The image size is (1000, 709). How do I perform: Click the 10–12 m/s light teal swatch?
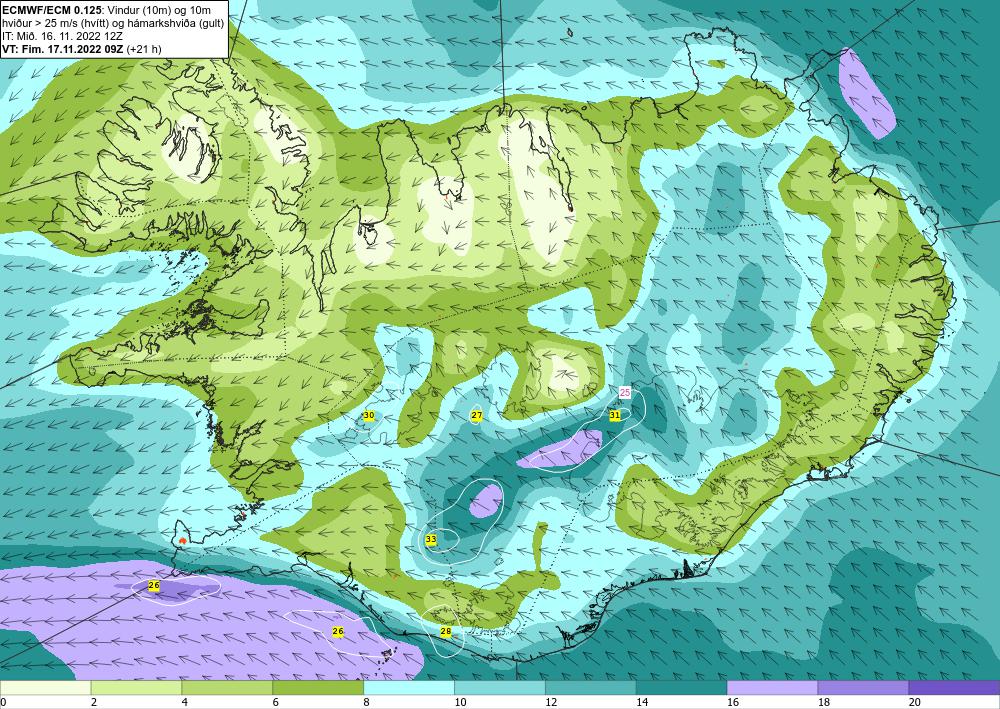tap(499, 688)
